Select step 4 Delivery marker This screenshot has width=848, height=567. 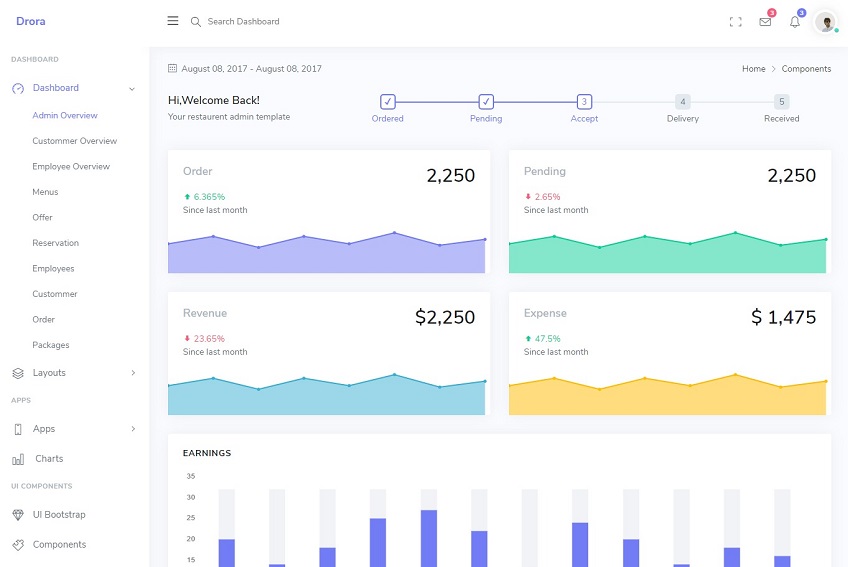pyautogui.click(x=683, y=101)
